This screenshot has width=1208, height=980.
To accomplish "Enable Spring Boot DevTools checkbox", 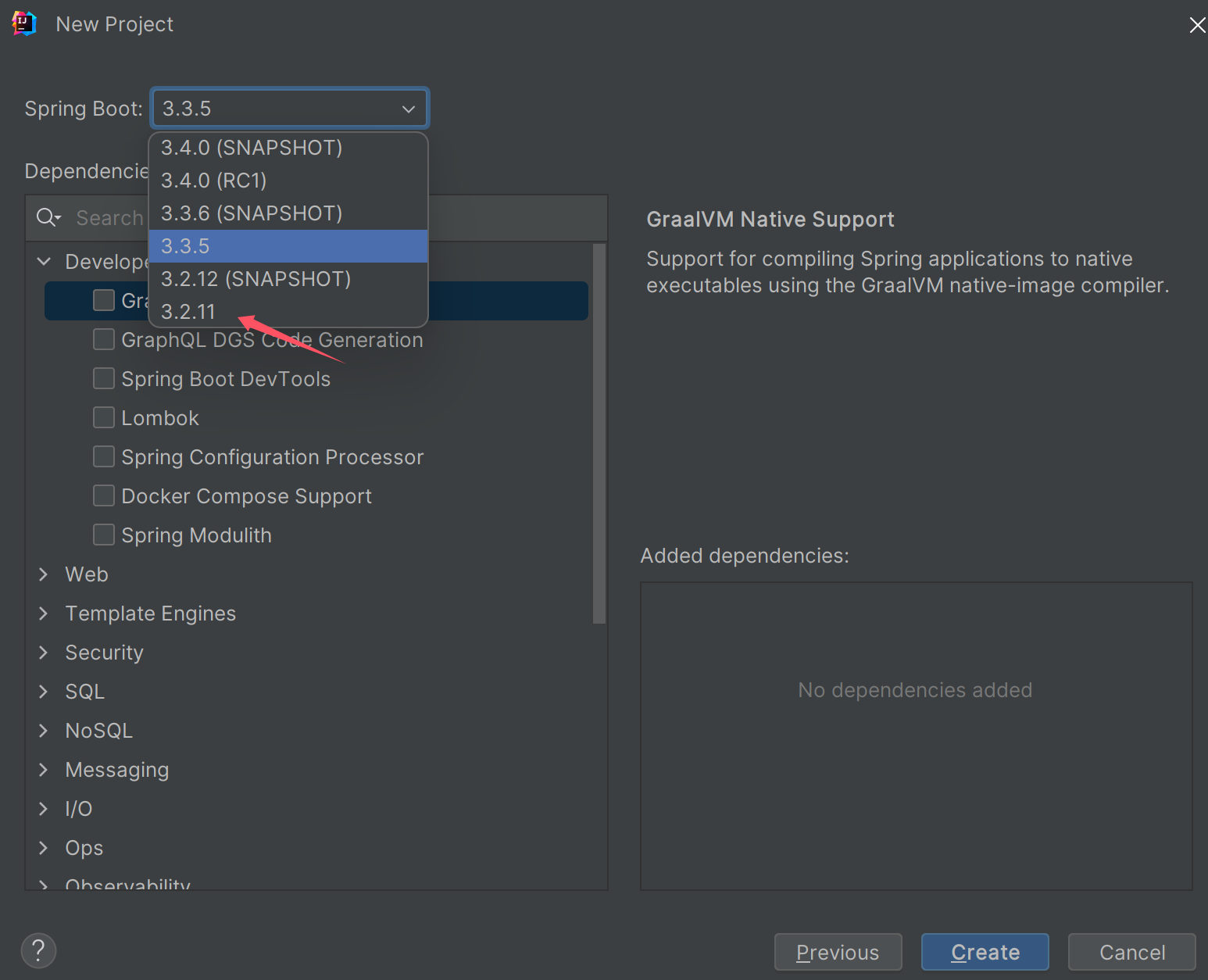I will [x=104, y=378].
